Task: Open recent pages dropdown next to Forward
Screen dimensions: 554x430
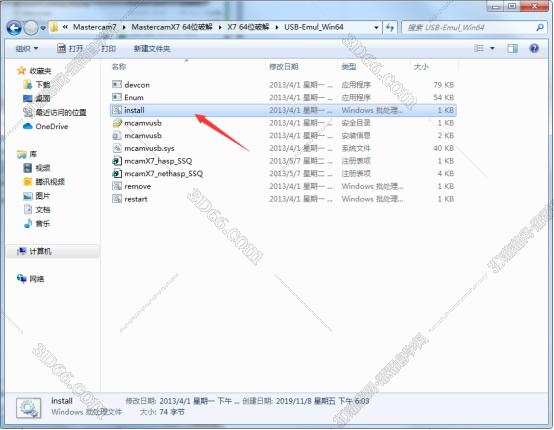Action: [x=43, y=28]
